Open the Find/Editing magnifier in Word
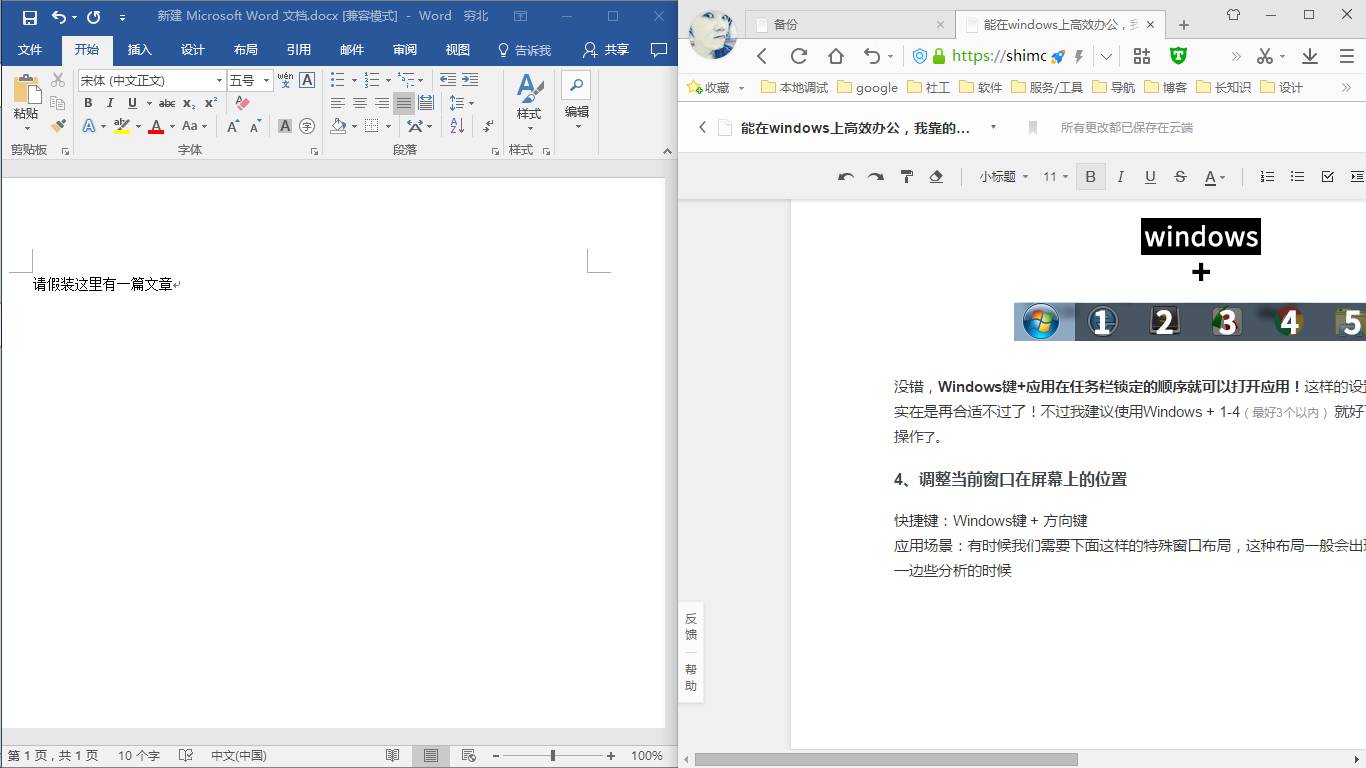 [x=576, y=86]
